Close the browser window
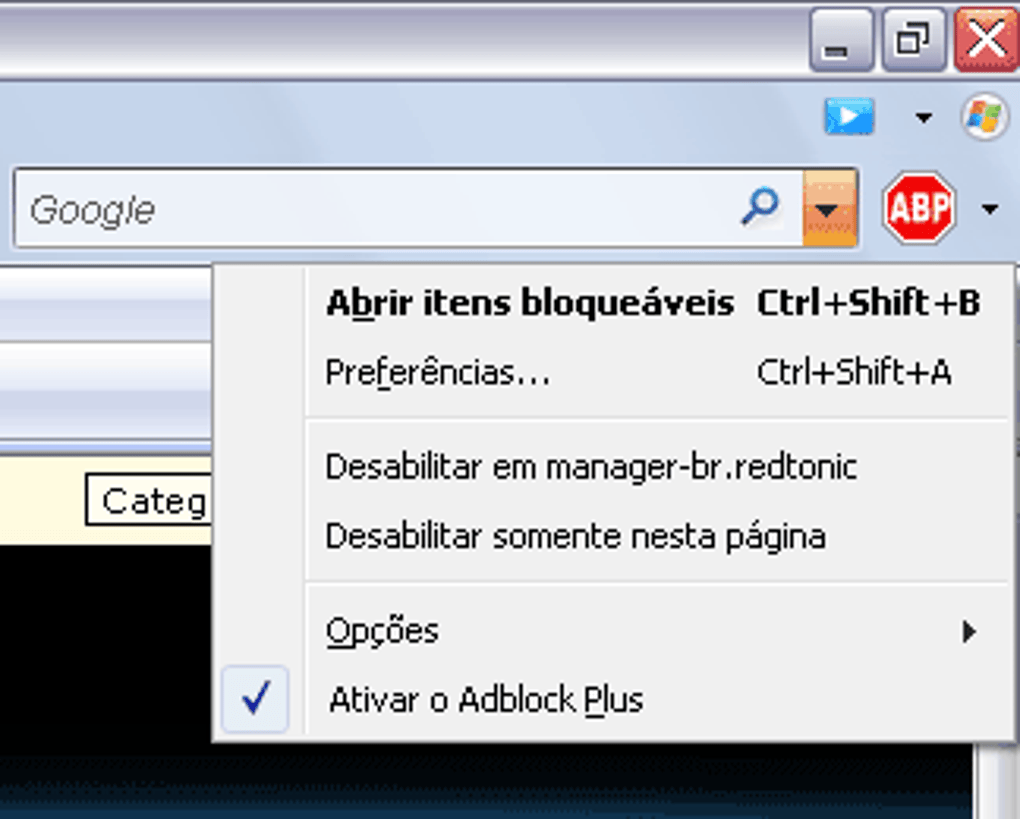 [x=986, y=42]
